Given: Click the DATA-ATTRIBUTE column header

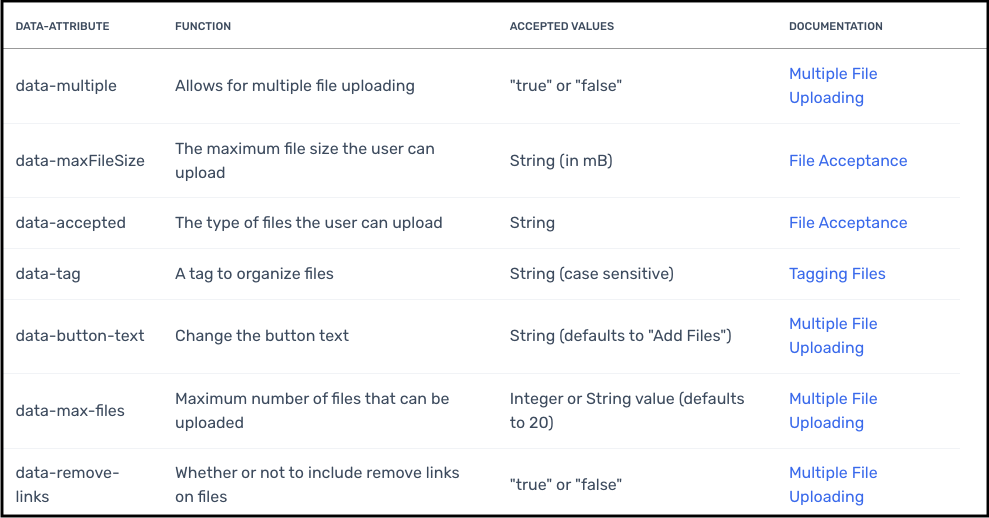Looking at the screenshot, I should click(x=62, y=26).
